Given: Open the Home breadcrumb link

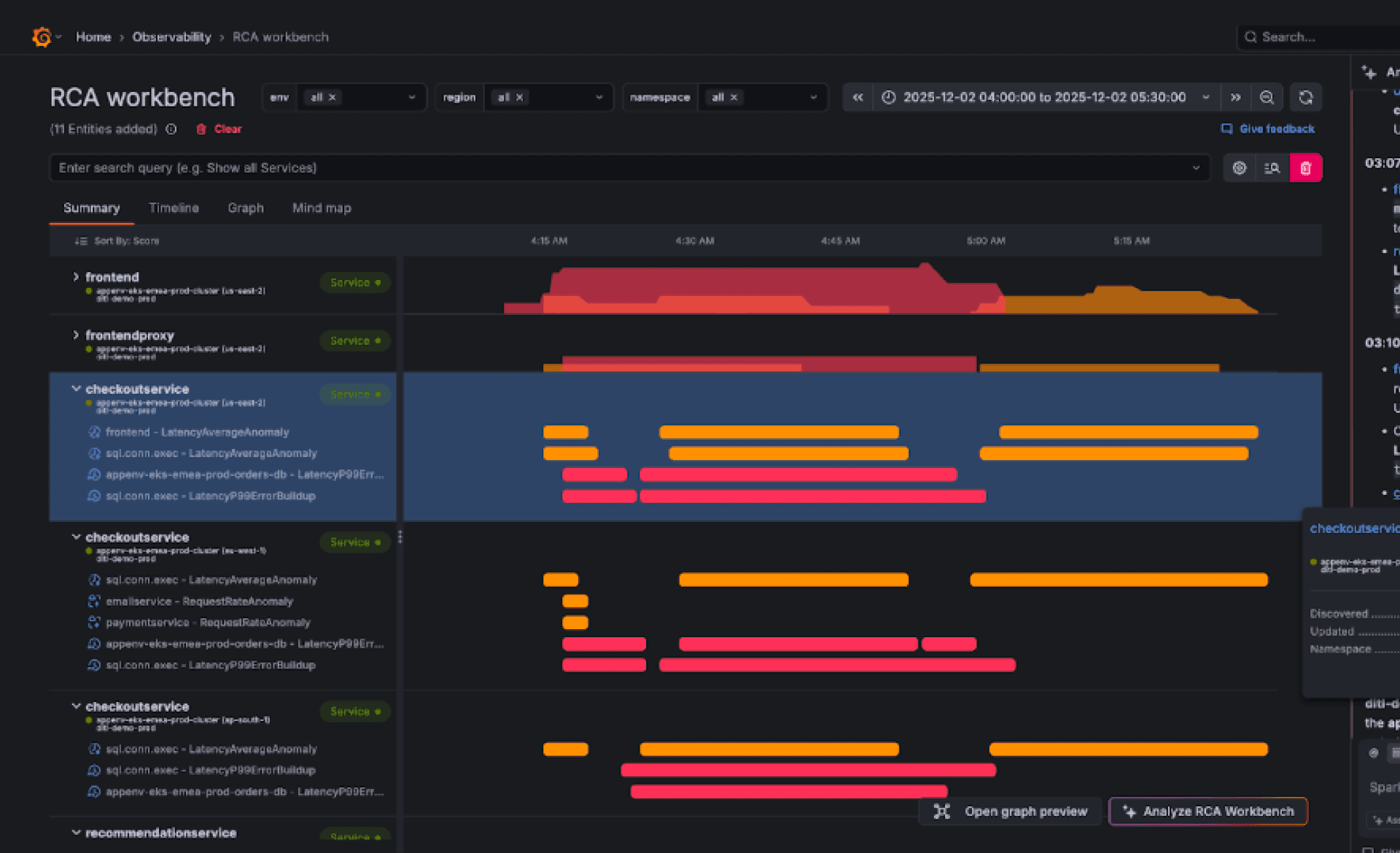Looking at the screenshot, I should (93, 36).
